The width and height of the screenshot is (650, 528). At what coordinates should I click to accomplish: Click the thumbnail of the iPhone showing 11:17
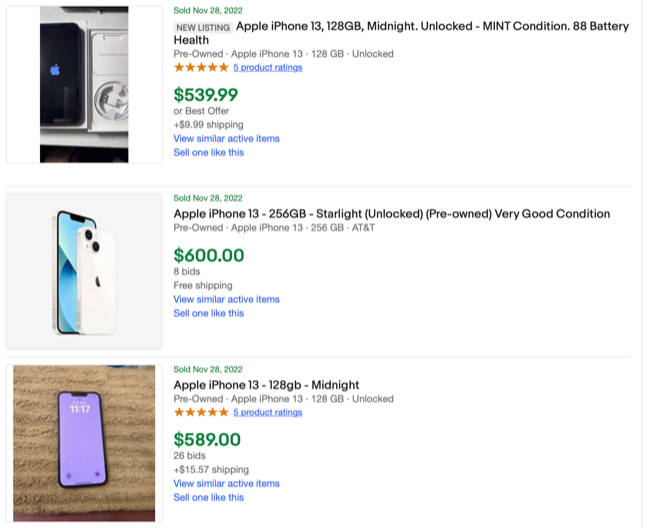84,442
